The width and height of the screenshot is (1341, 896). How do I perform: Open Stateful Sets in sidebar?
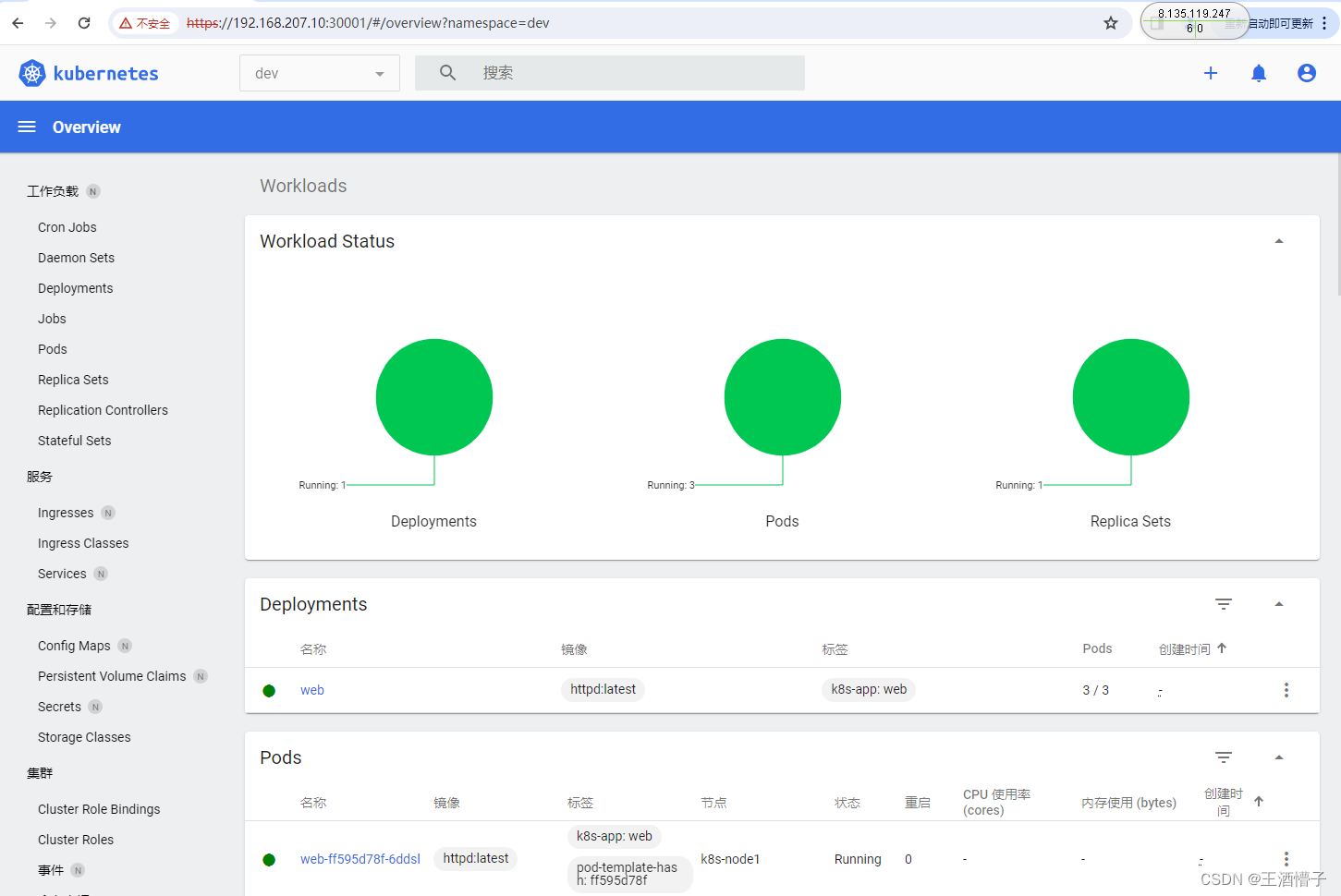[75, 441]
